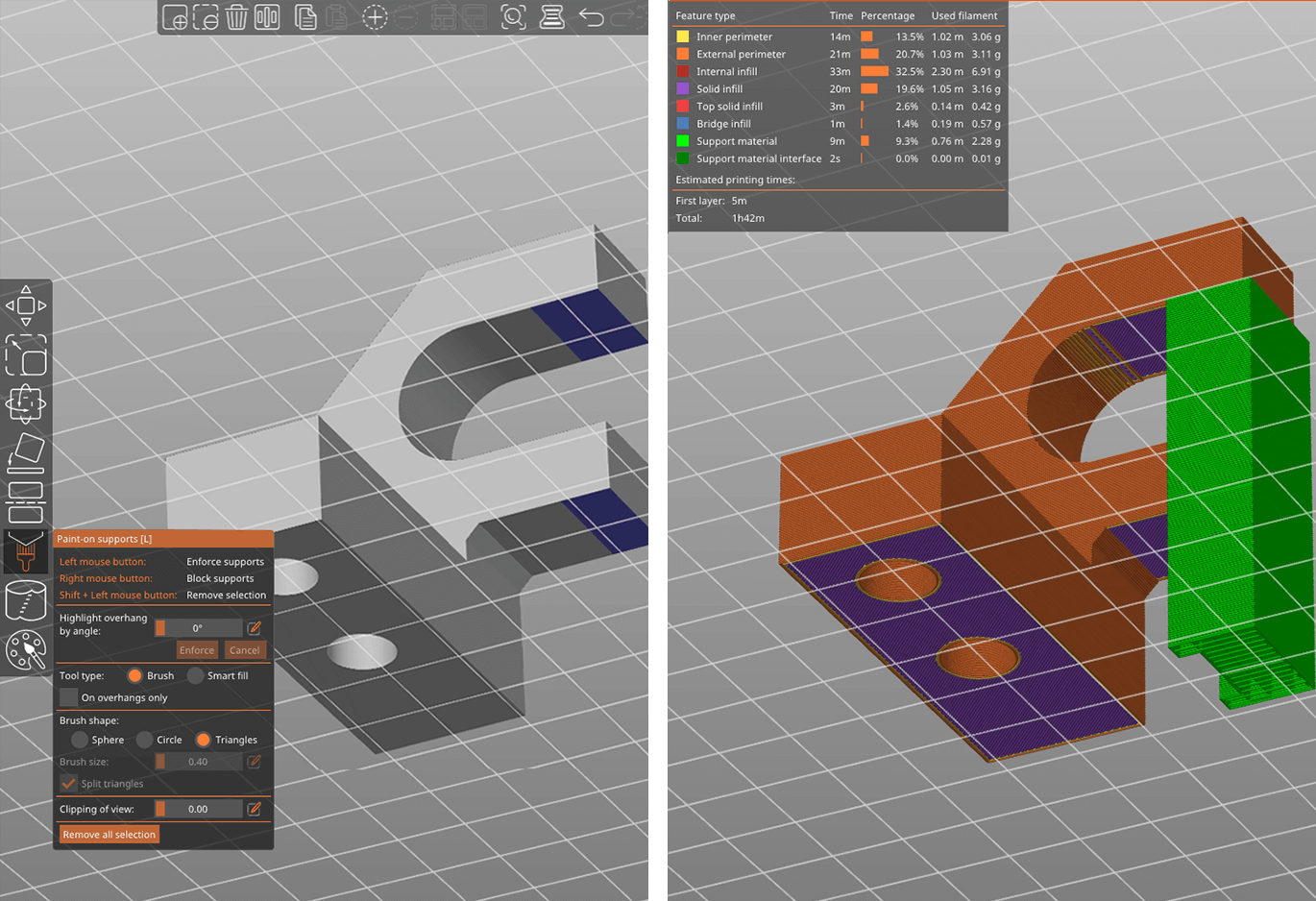Enable the On overhangs only checkbox
Screen dimensions: 1316x901
point(68,697)
